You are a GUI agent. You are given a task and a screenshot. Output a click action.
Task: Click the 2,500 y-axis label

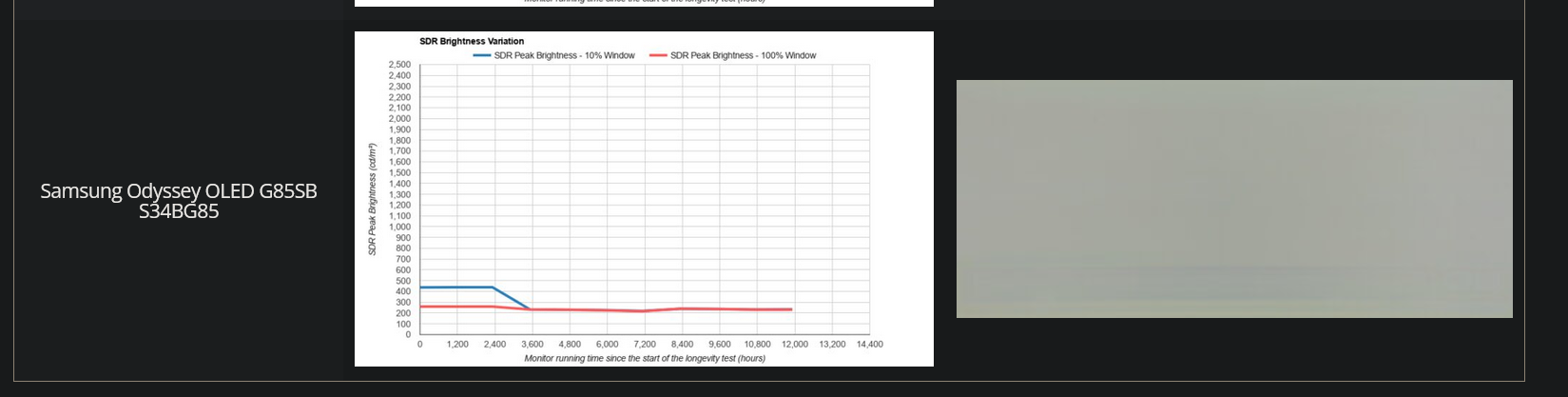pyautogui.click(x=399, y=65)
